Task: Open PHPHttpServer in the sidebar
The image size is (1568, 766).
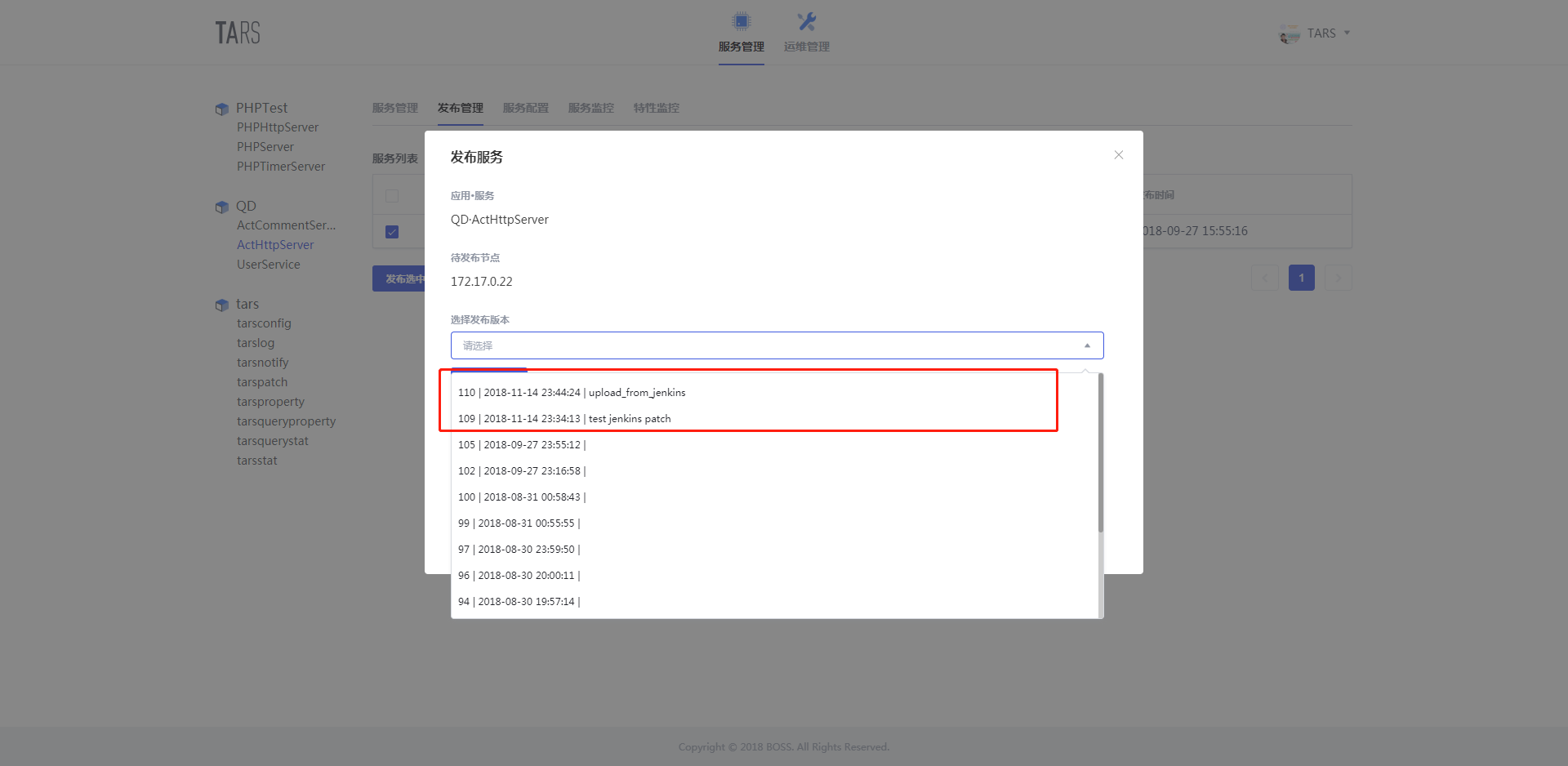Action: 278,127
